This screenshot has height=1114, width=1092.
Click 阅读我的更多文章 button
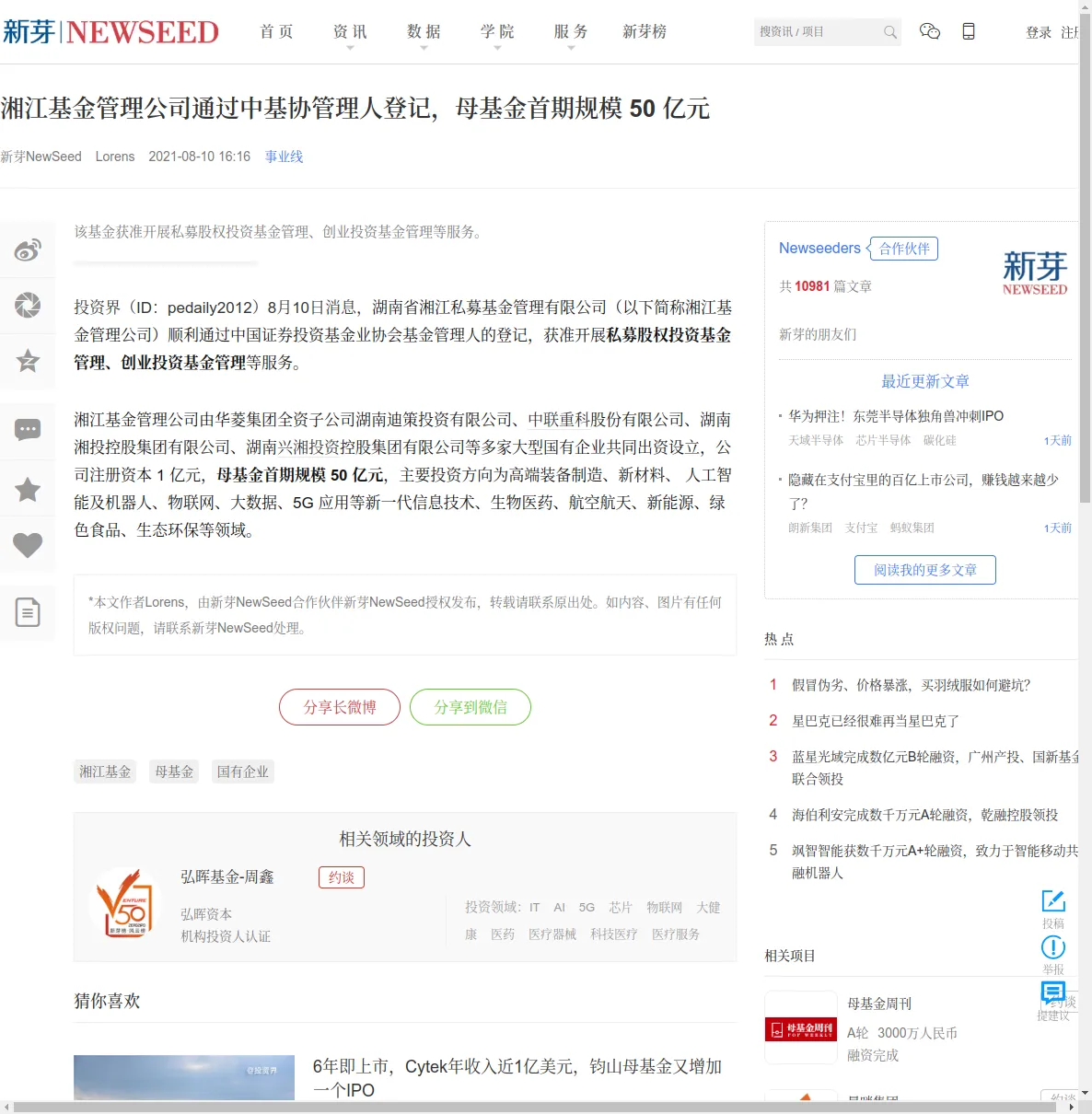pyautogui.click(x=925, y=570)
